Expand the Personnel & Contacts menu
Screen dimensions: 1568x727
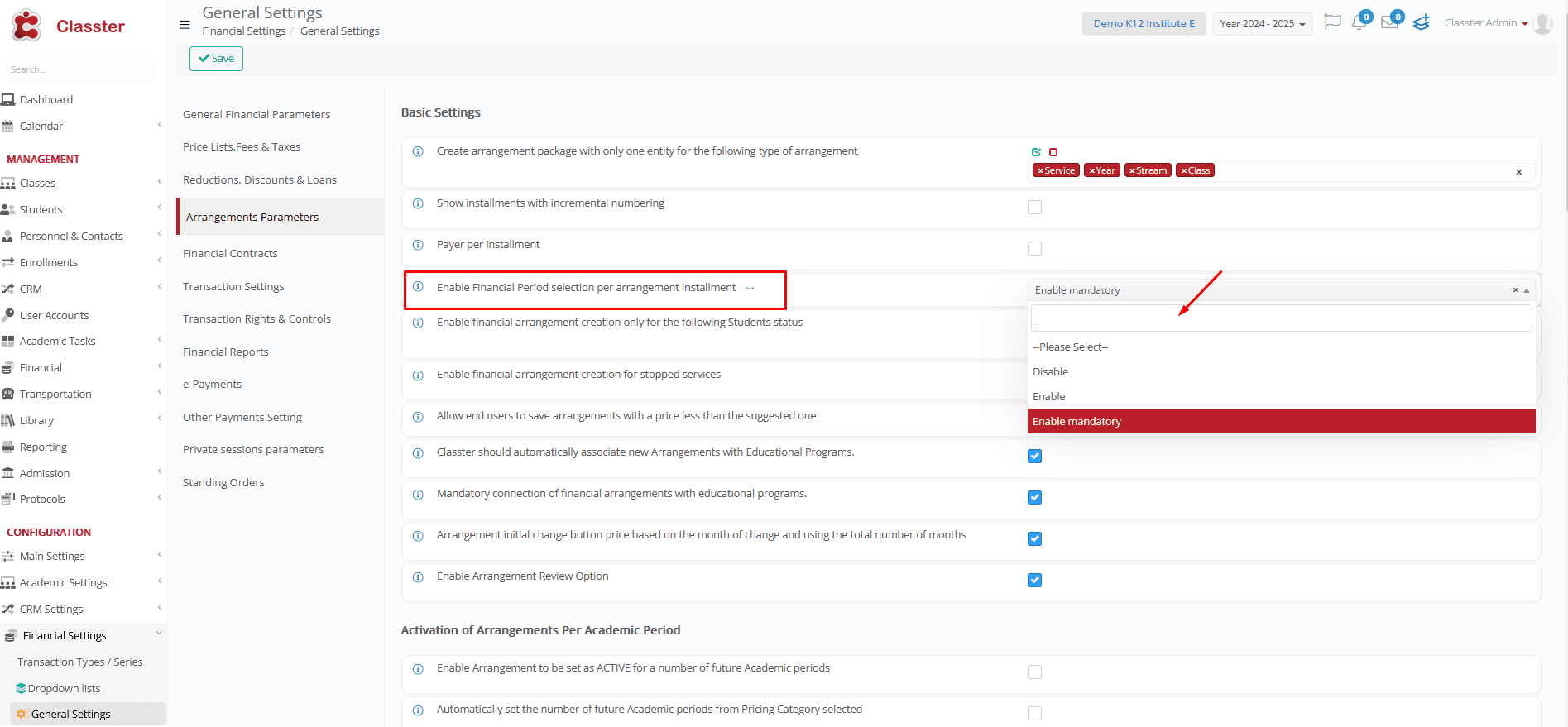coord(159,235)
